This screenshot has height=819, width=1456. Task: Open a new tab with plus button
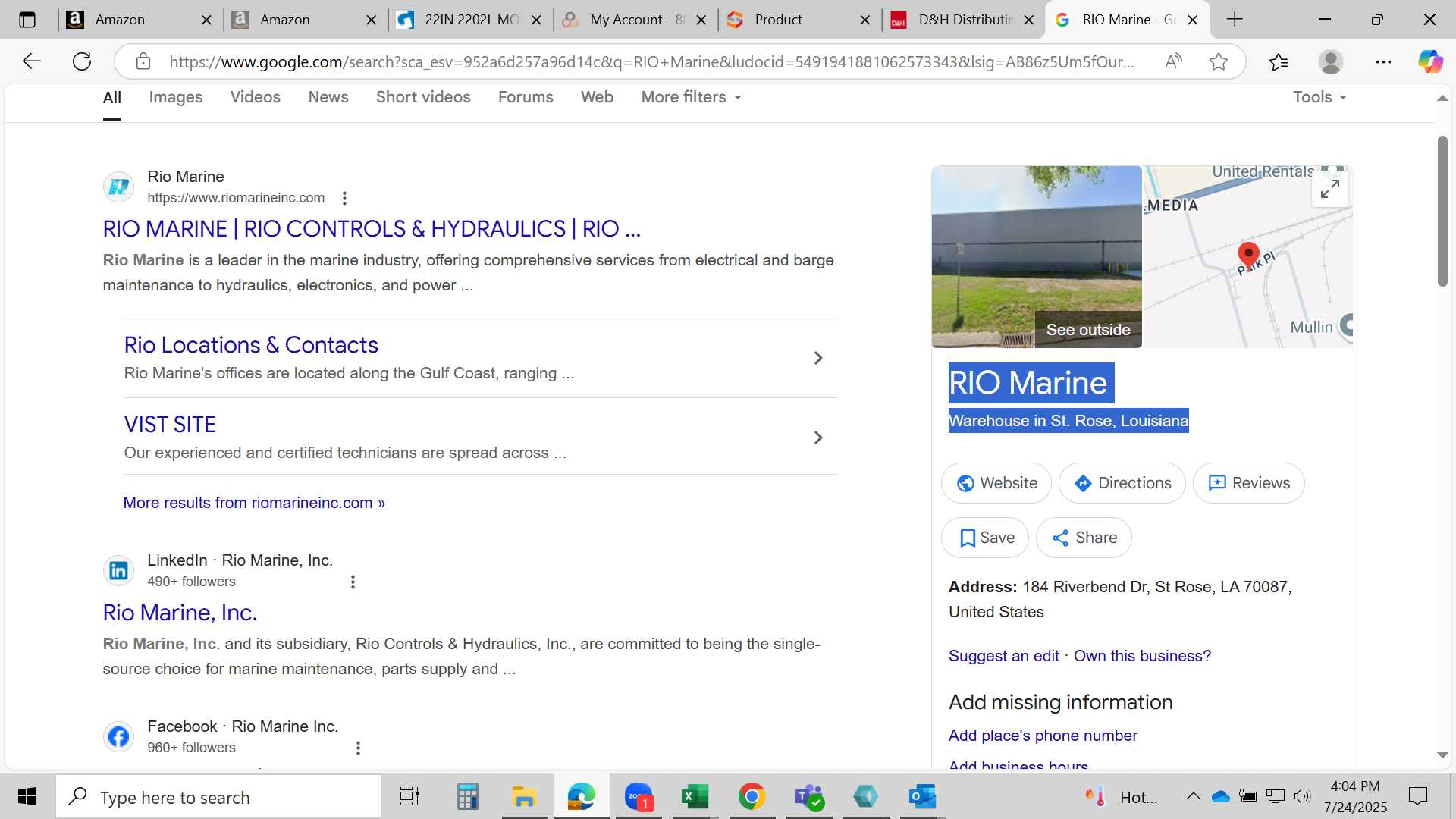1235,20
